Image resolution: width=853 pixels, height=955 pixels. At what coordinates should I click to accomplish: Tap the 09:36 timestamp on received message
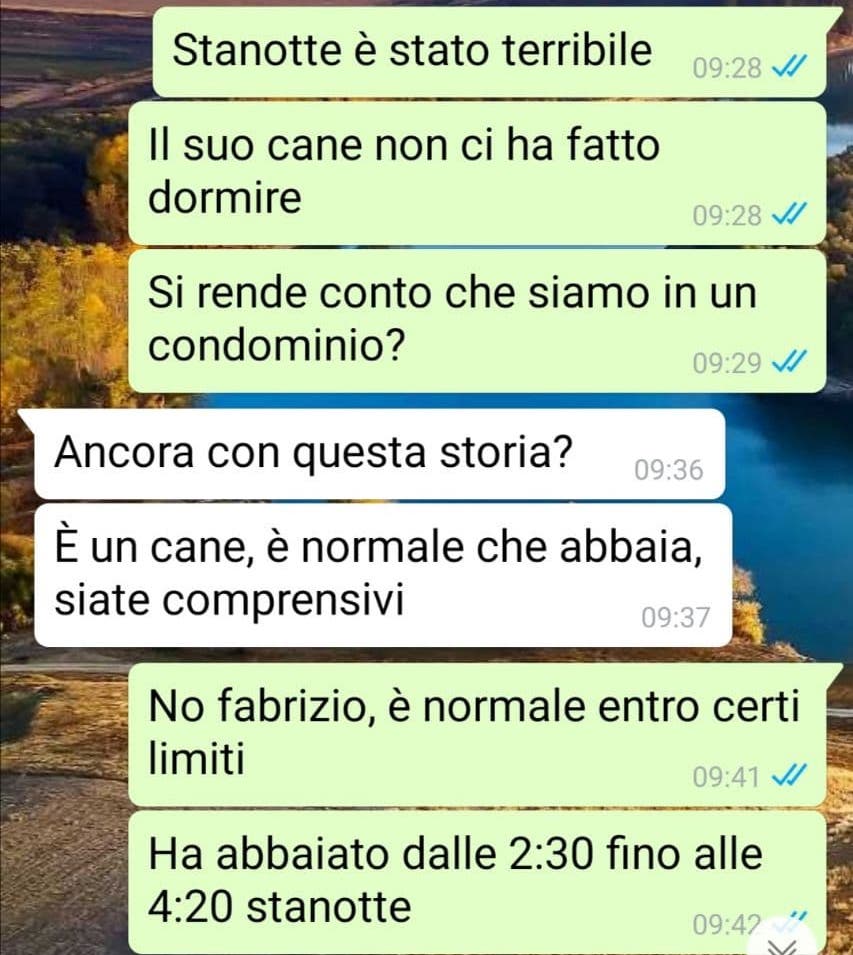669,470
